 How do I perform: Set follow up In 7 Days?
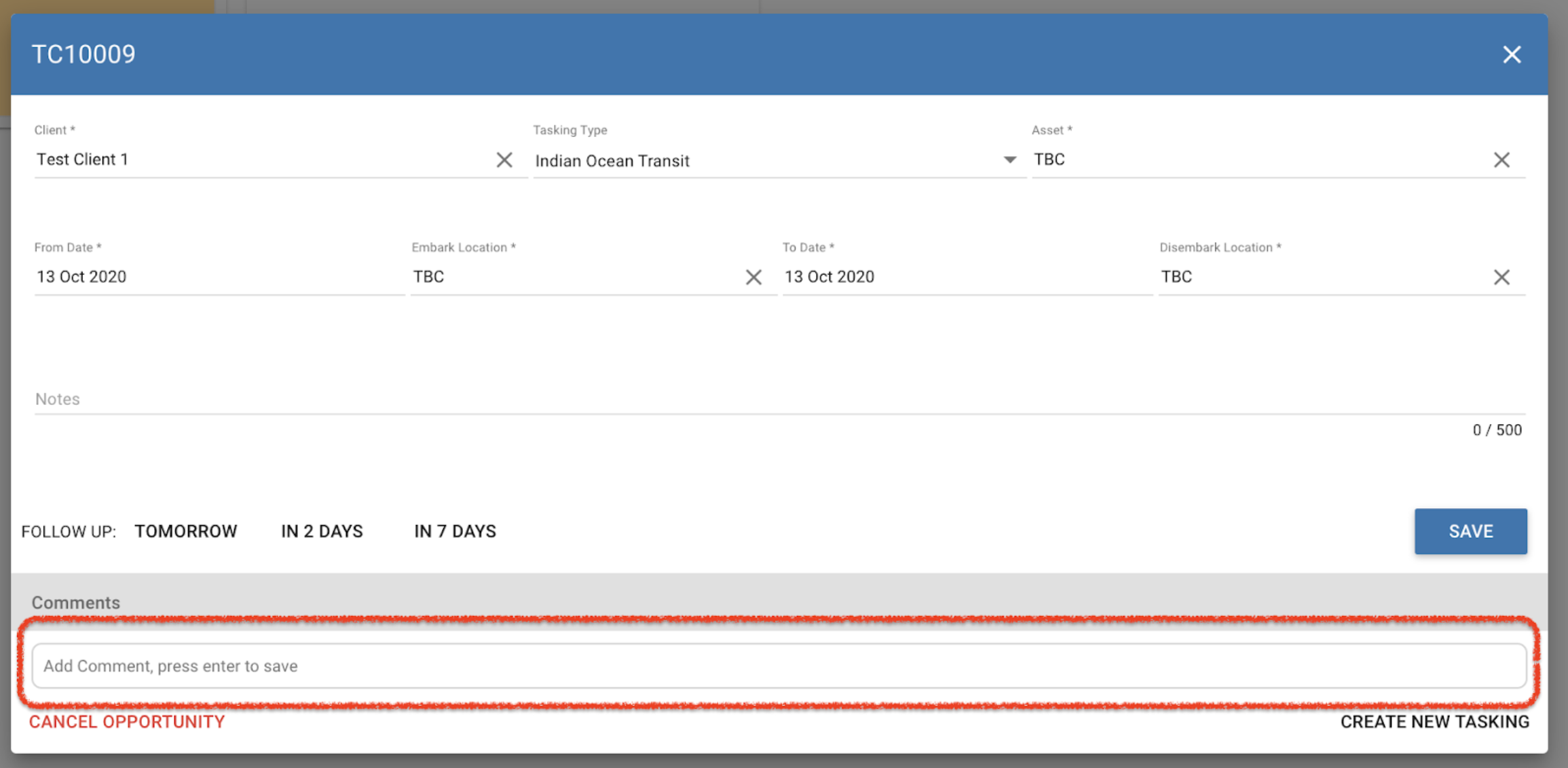455,531
